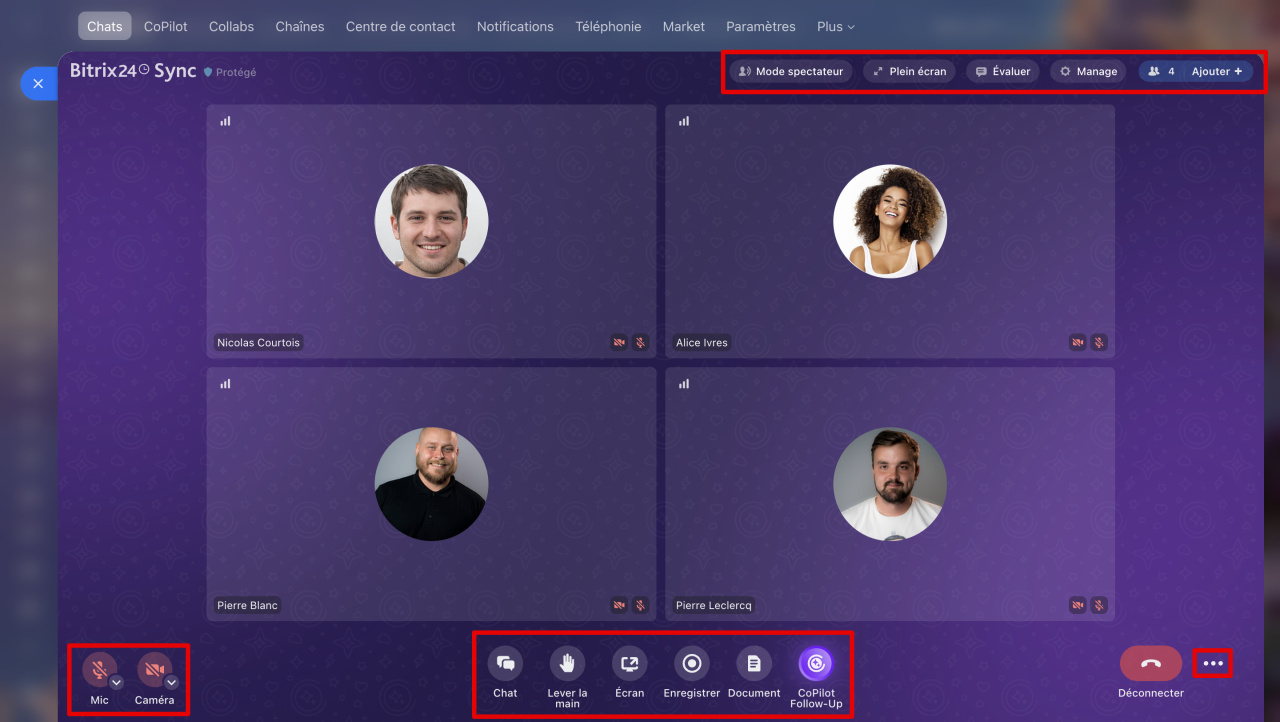Screen dimensions: 1280x722
Task: Click Alice Ivres avatar
Action: (x=890, y=221)
